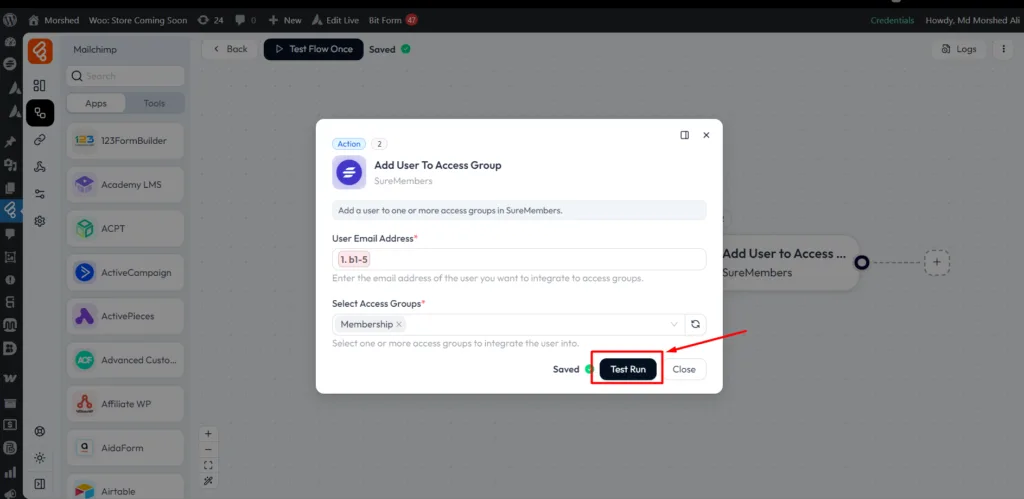Select the Airtable app
The height and width of the screenshot is (499, 1024).
tap(125, 487)
